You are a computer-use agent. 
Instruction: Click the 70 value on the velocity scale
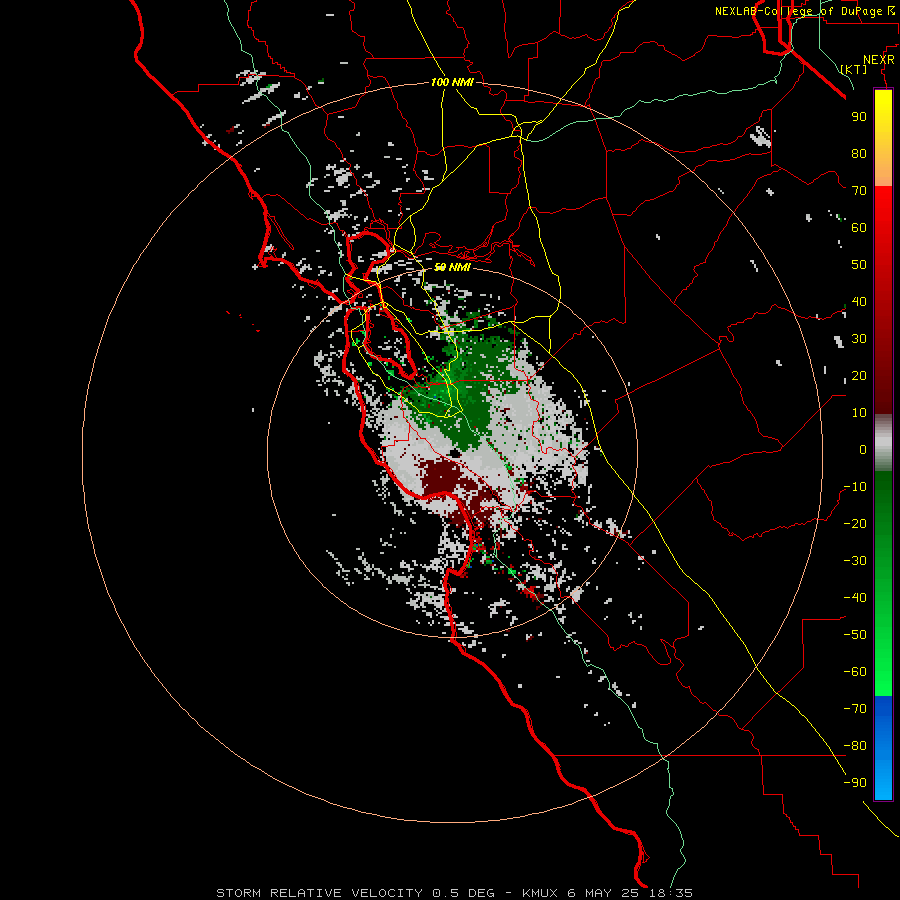[859, 191]
